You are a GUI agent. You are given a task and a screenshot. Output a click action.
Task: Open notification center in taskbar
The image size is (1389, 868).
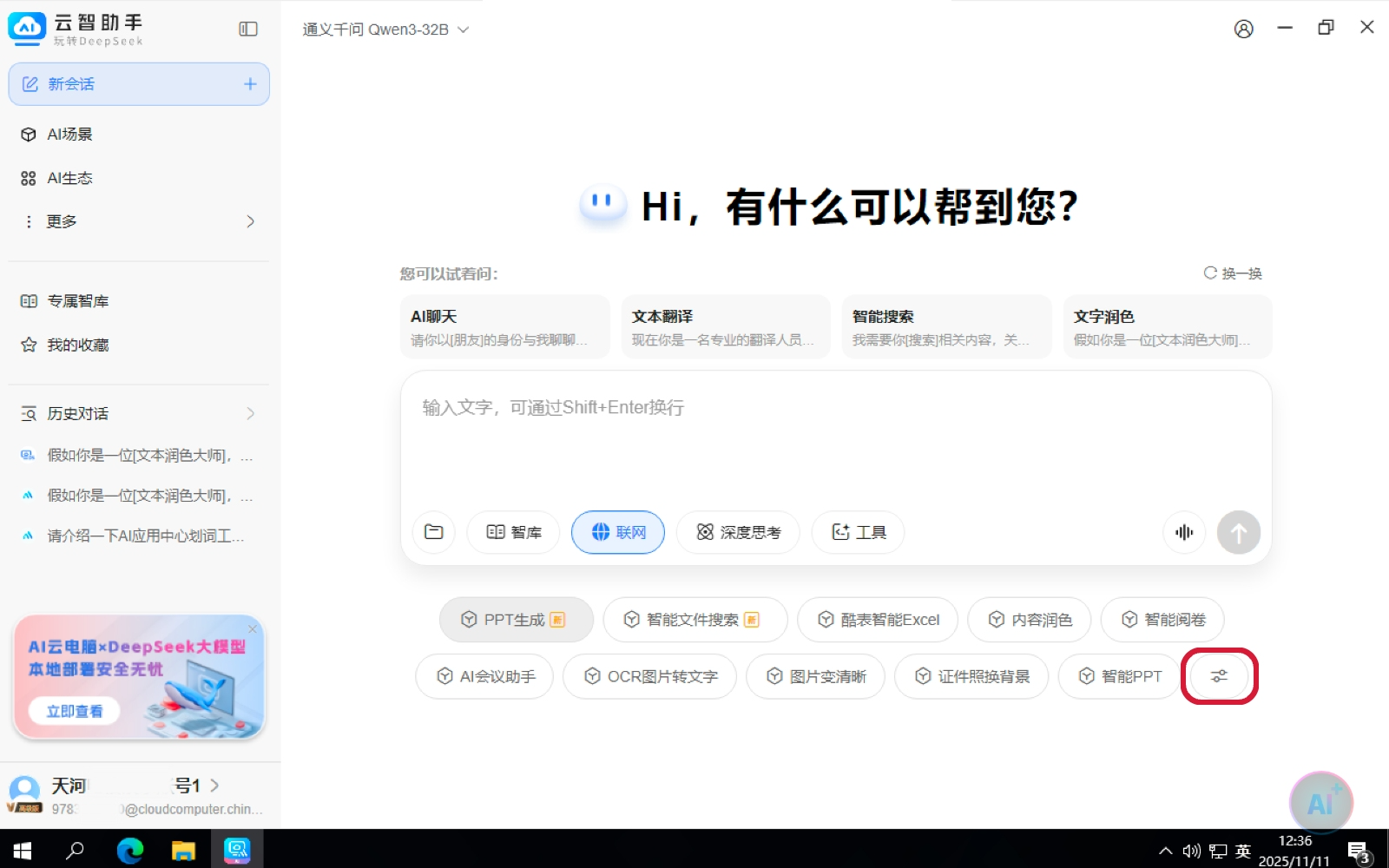(1359, 852)
